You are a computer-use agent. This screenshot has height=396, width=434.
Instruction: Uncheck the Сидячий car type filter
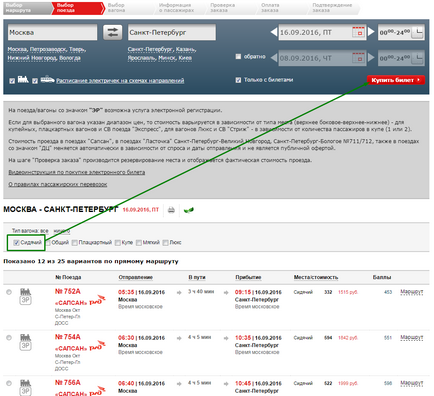16,242
